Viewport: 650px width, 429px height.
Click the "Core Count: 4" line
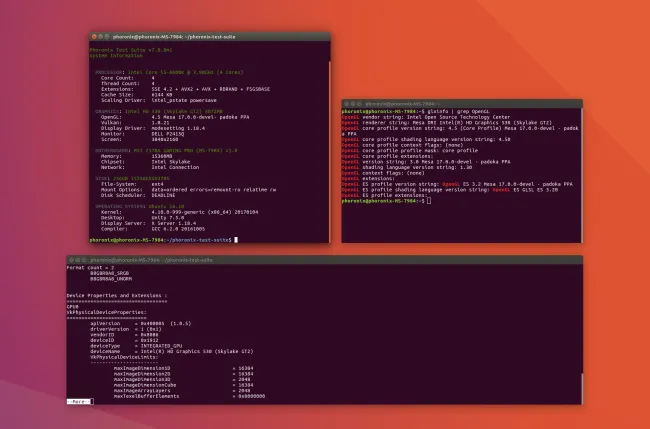128,78
